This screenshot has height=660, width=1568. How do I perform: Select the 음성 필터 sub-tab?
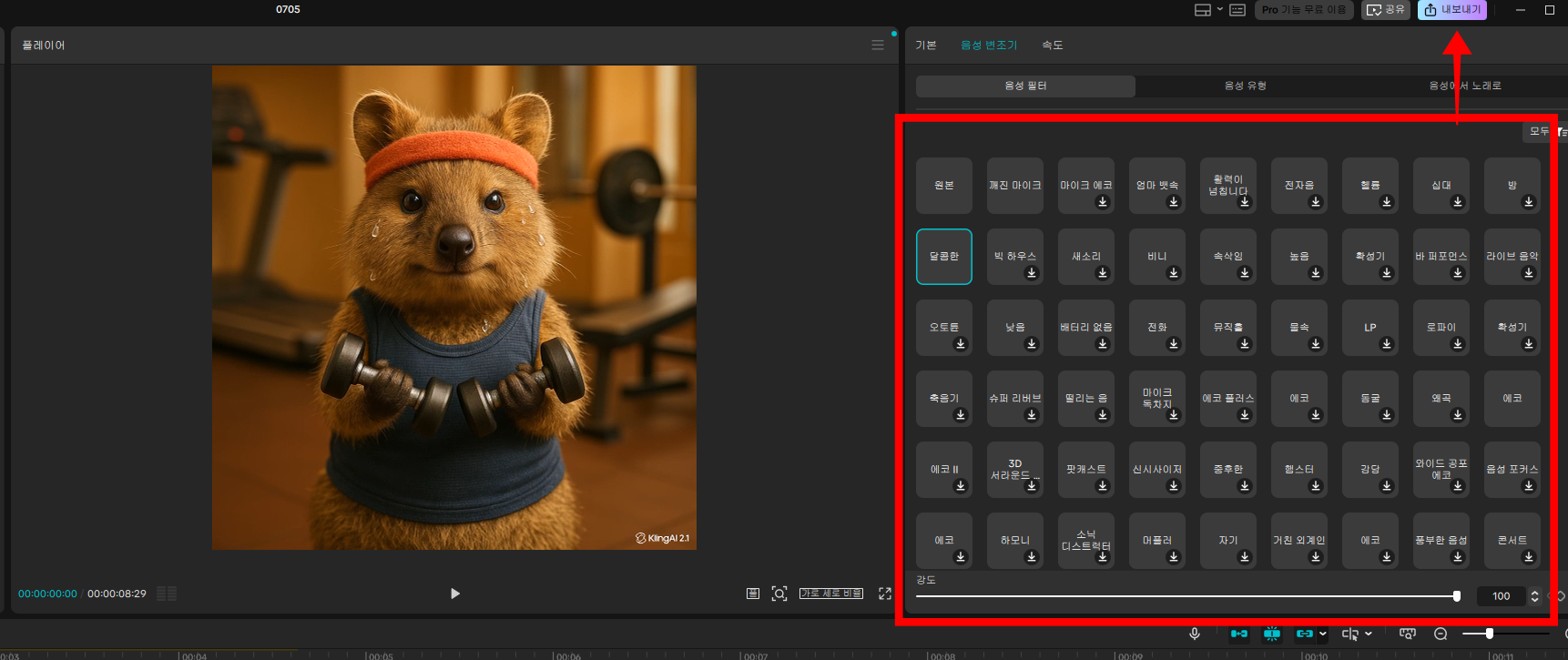tap(1025, 86)
